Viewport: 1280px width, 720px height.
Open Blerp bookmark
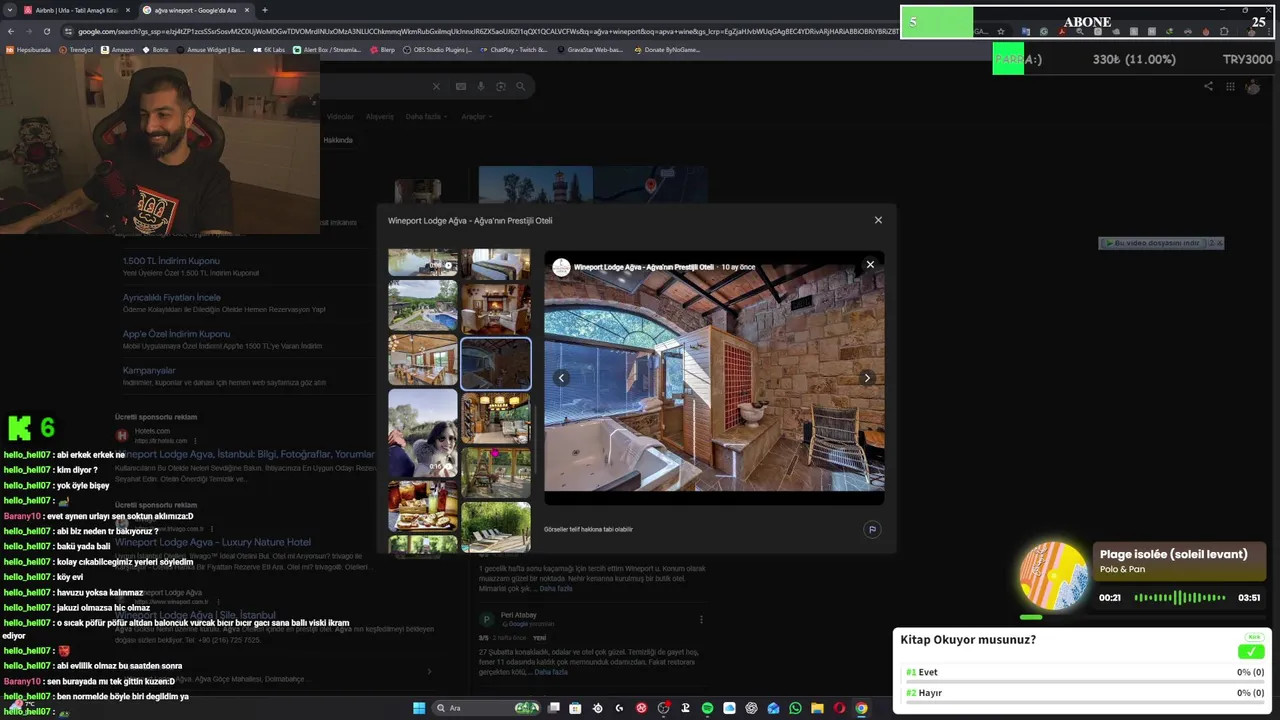383,49
